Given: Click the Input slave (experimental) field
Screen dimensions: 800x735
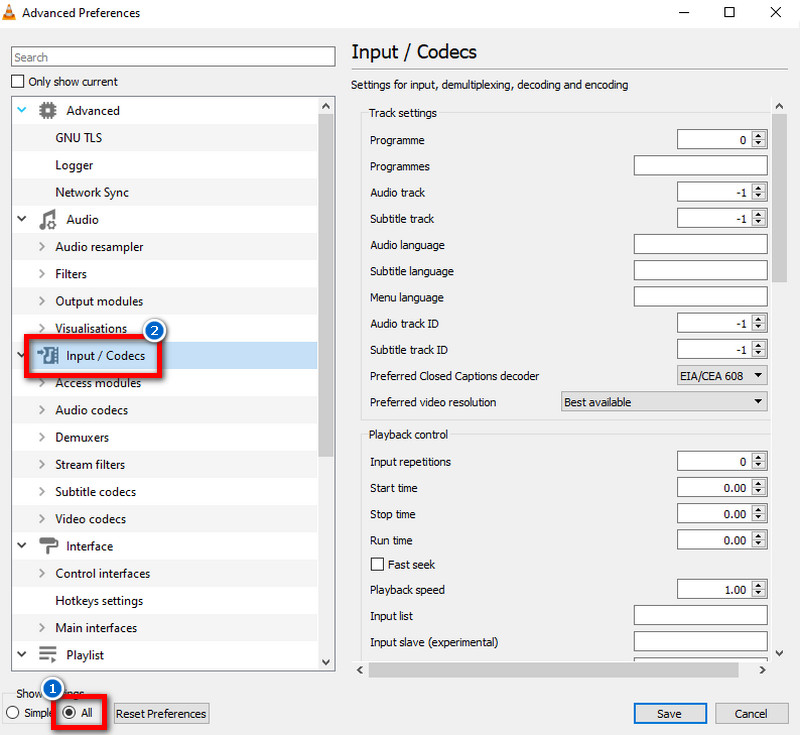Looking at the screenshot, I should tap(701, 642).
